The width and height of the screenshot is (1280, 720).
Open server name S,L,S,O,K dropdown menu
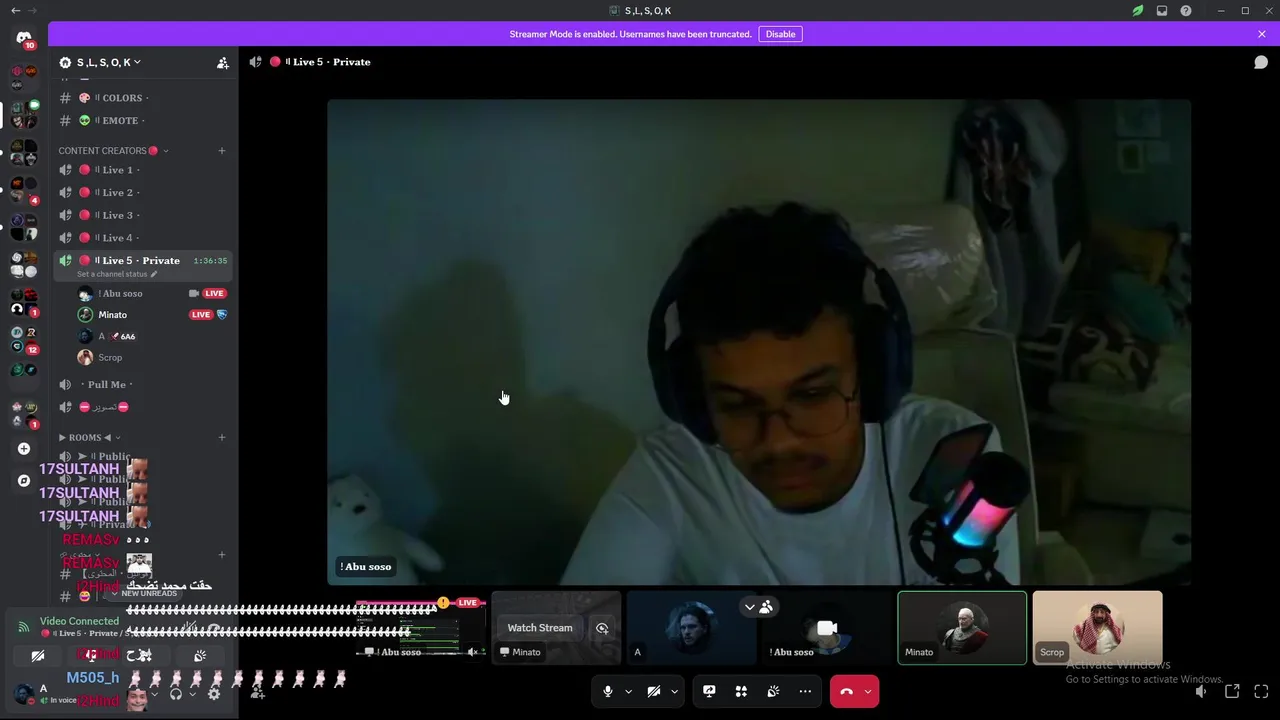(108, 62)
